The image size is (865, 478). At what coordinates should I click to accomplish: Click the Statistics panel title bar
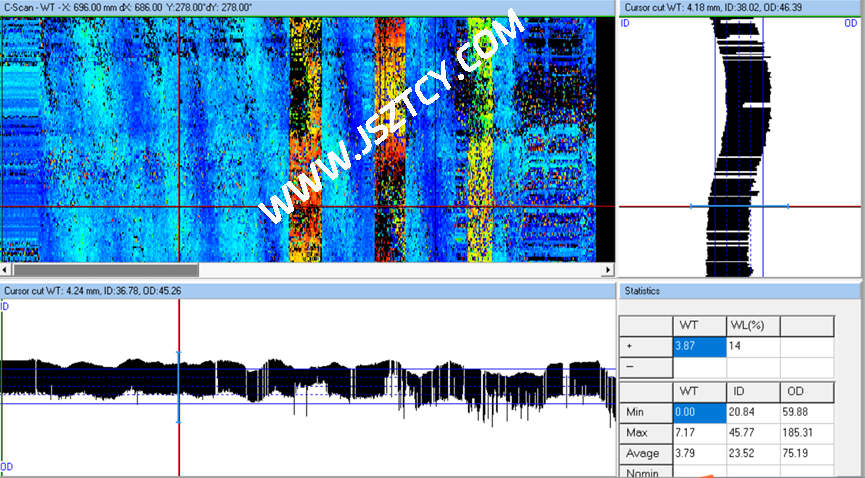coord(740,291)
